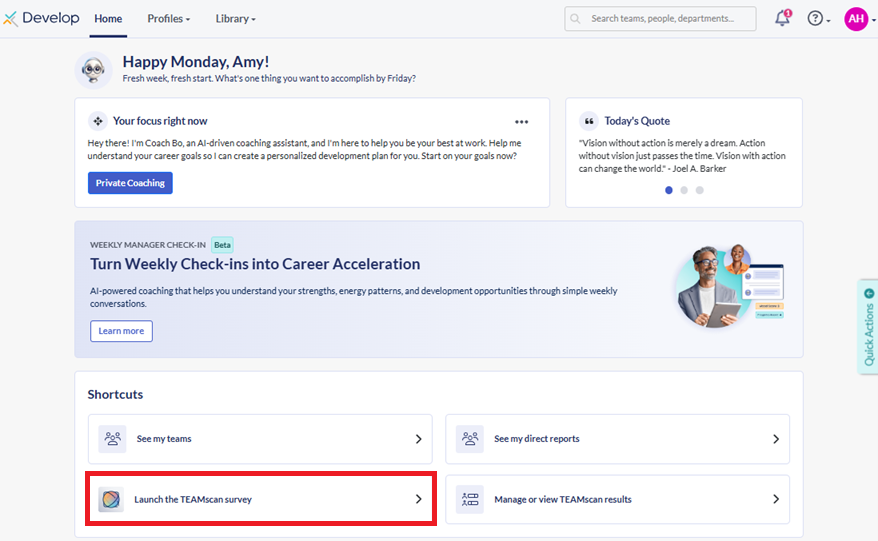The height and width of the screenshot is (541, 878).
Task: Click the check-in banner illustration
Action: click(730, 286)
